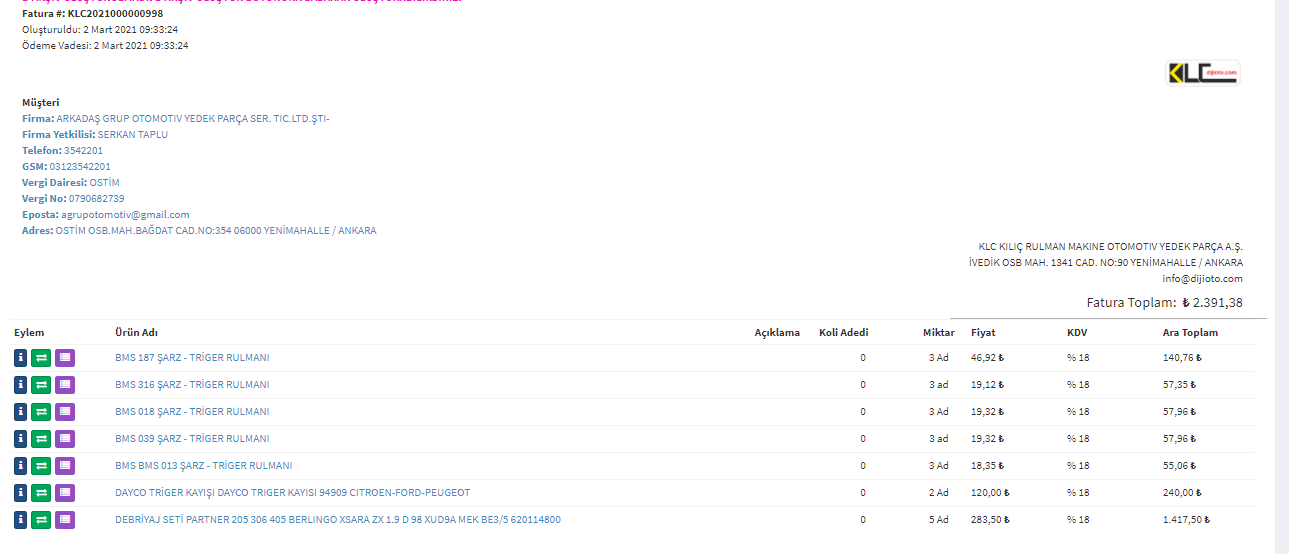Click the customer company name ARKADAŞ GRUP
The width and height of the screenshot is (1289, 554).
(x=193, y=119)
